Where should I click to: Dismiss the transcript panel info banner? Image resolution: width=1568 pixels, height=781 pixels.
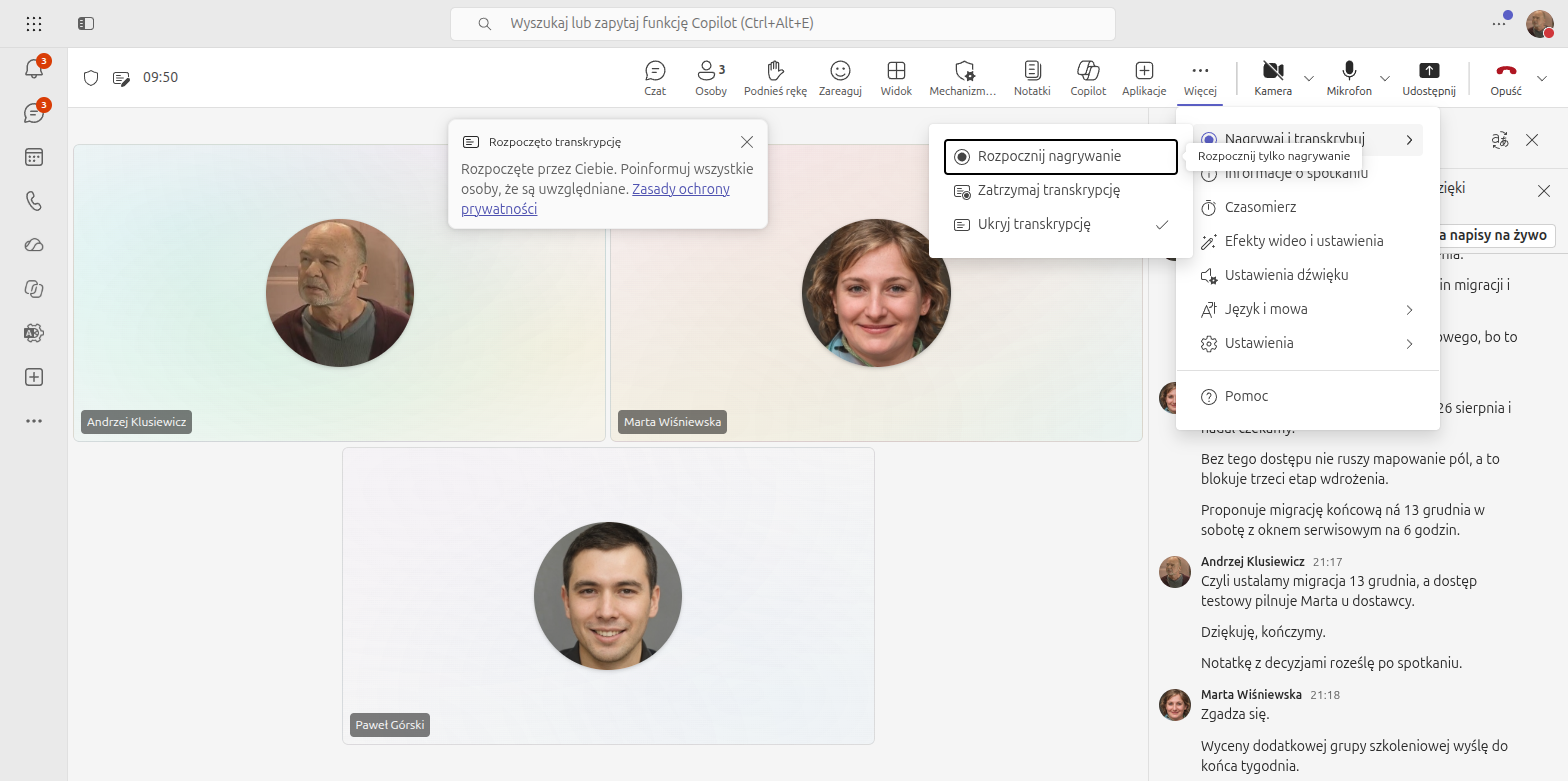click(x=1544, y=190)
